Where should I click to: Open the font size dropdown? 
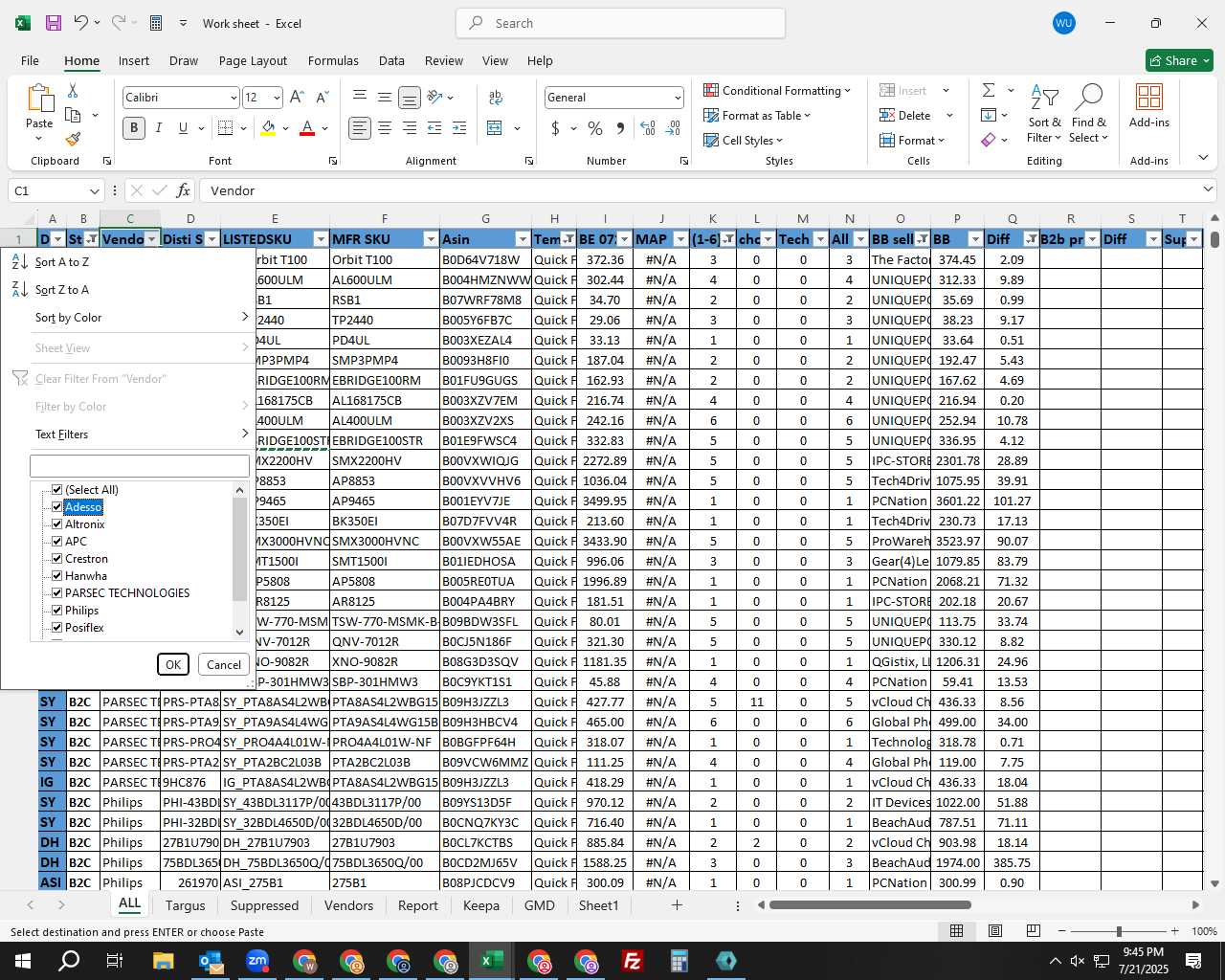[277, 98]
